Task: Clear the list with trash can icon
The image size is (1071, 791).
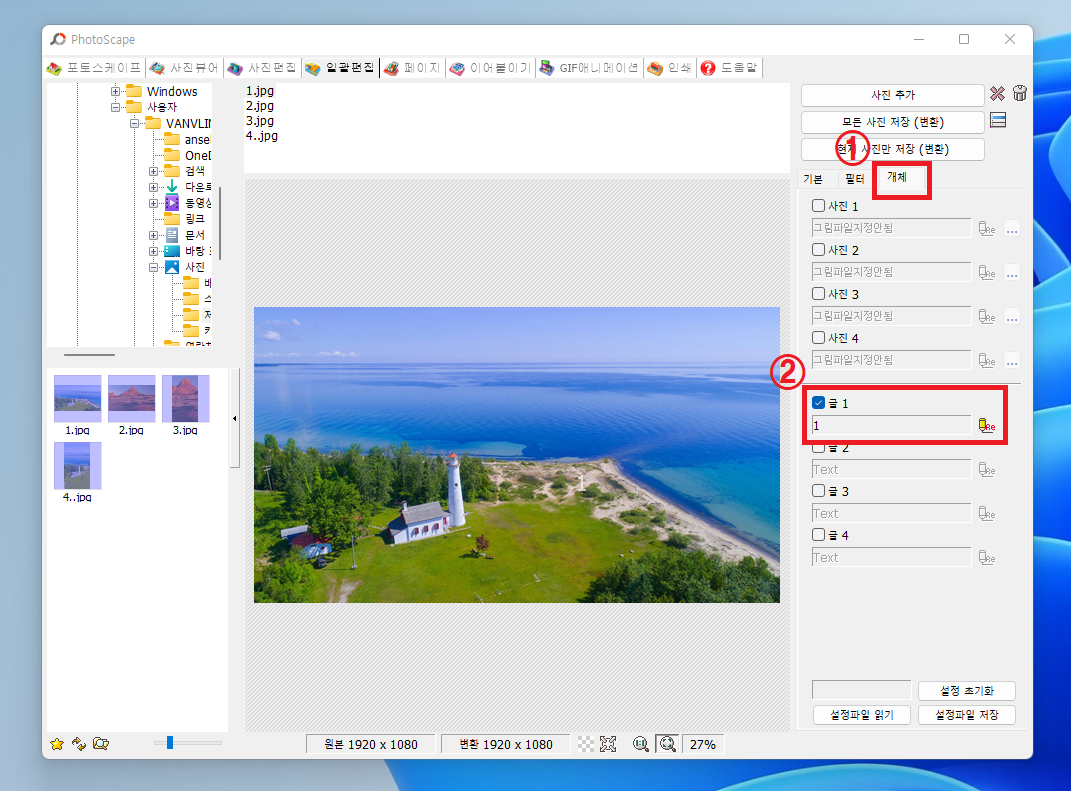Action: coord(1020,94)
